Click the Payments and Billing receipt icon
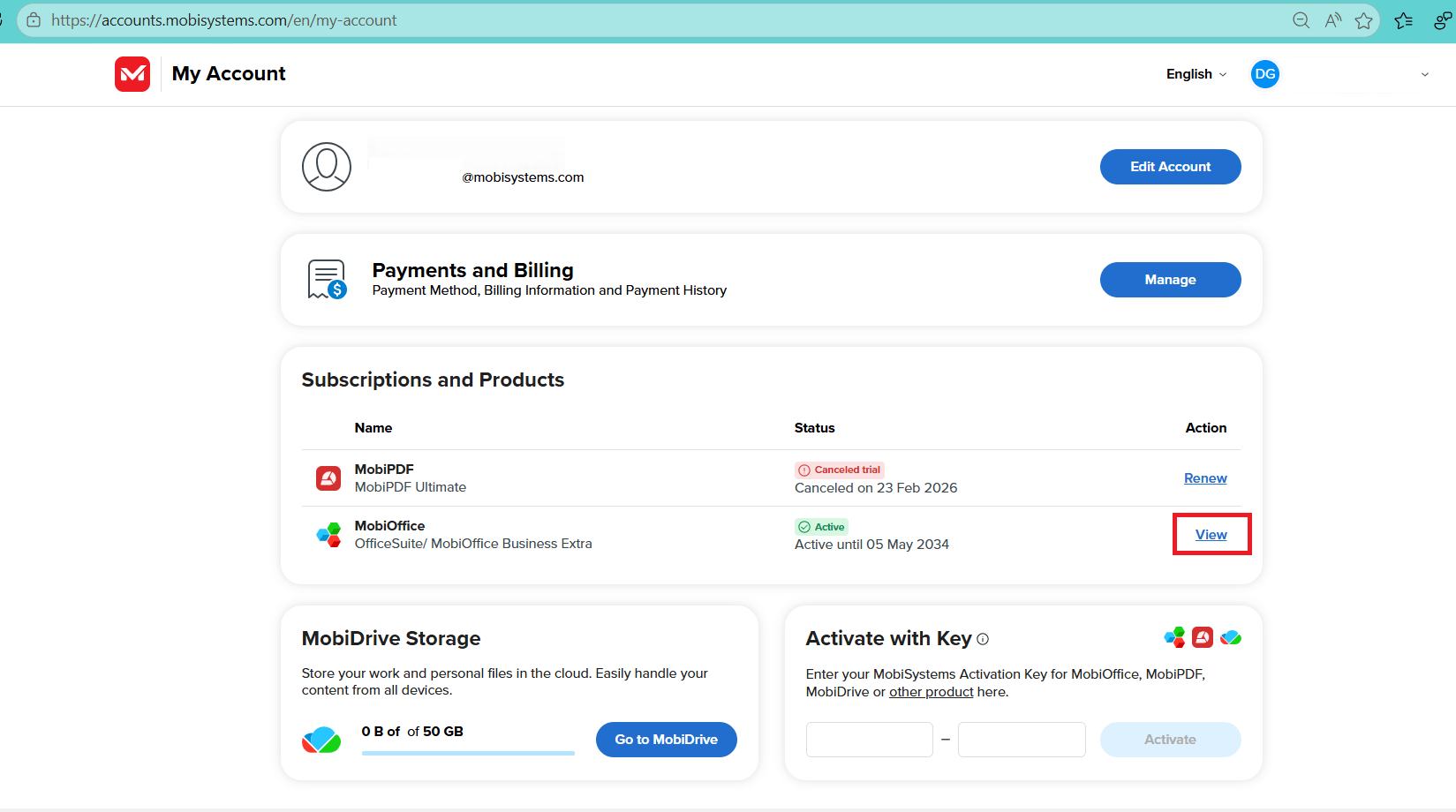This screenshot has width=1456, height=812. coord(327,280)
